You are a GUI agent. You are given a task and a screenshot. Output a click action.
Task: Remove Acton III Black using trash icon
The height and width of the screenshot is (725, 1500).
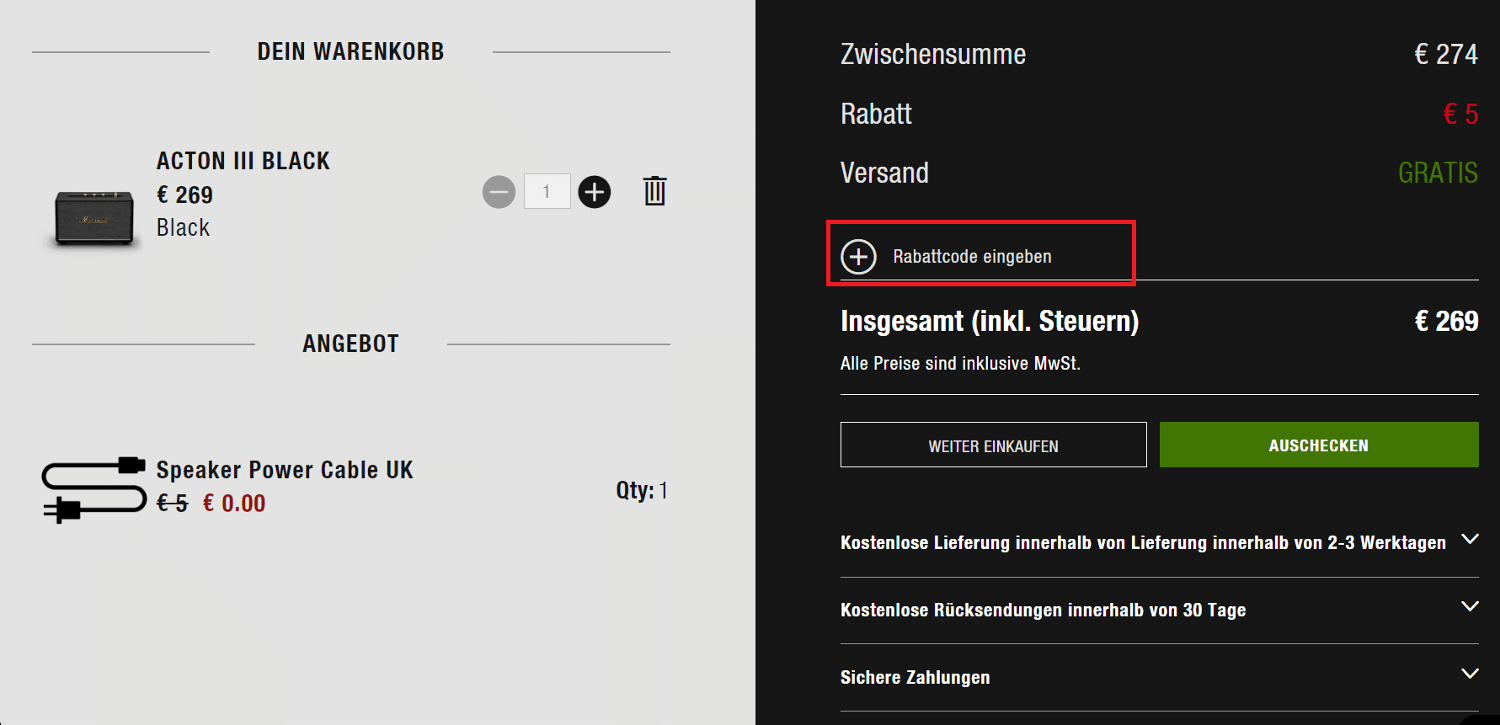click(655, 190)
